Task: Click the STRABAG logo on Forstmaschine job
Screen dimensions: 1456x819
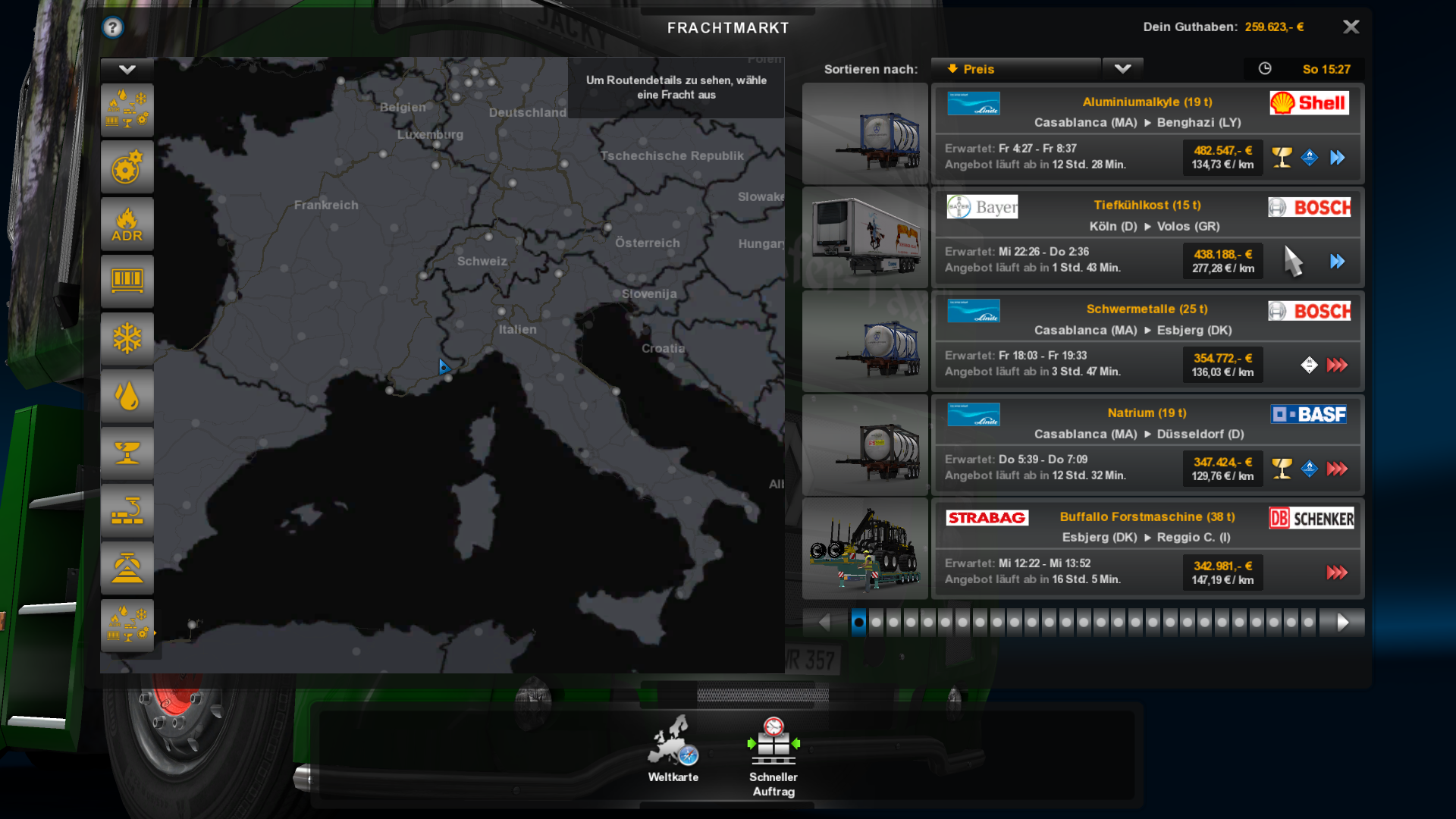Action: tap(987, 518)
